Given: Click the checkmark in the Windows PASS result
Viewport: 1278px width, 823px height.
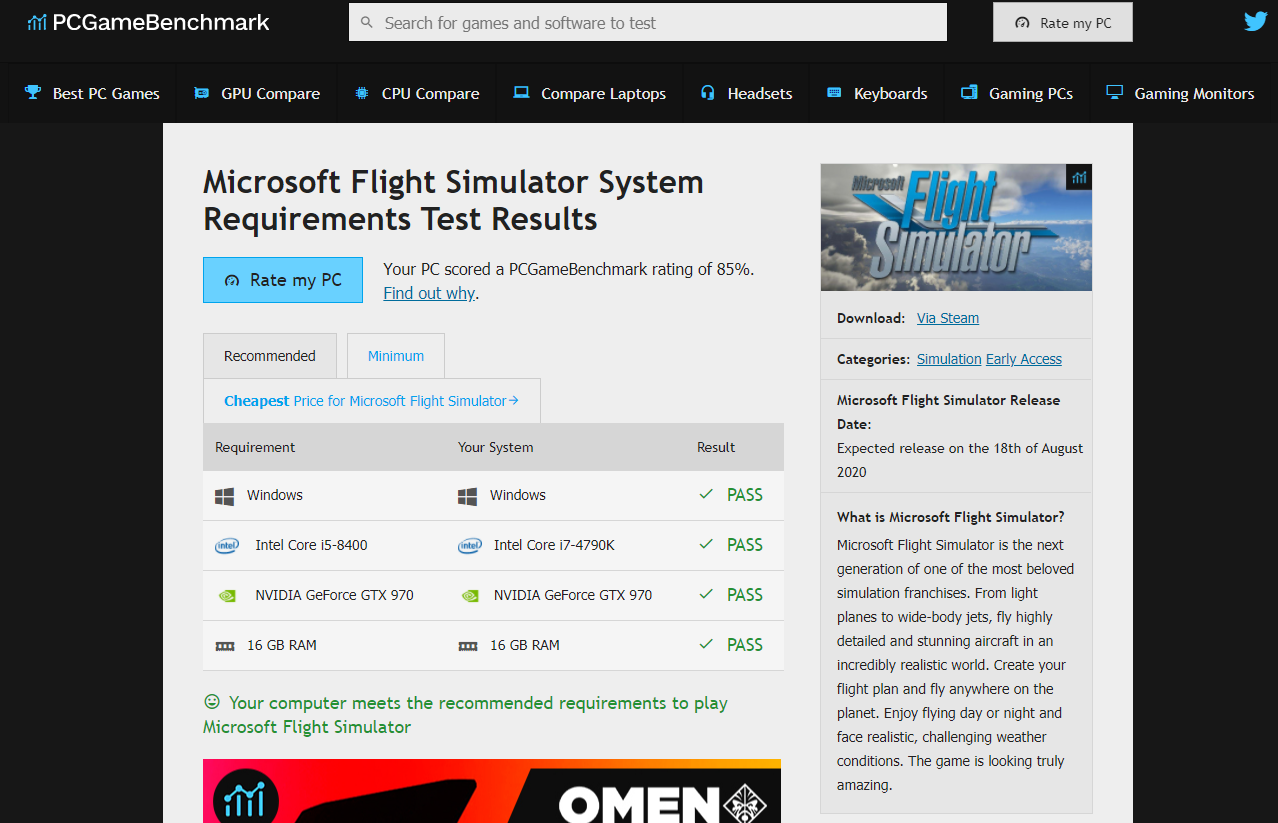Looking at the screenshot, I should click(x=706, y=495).
